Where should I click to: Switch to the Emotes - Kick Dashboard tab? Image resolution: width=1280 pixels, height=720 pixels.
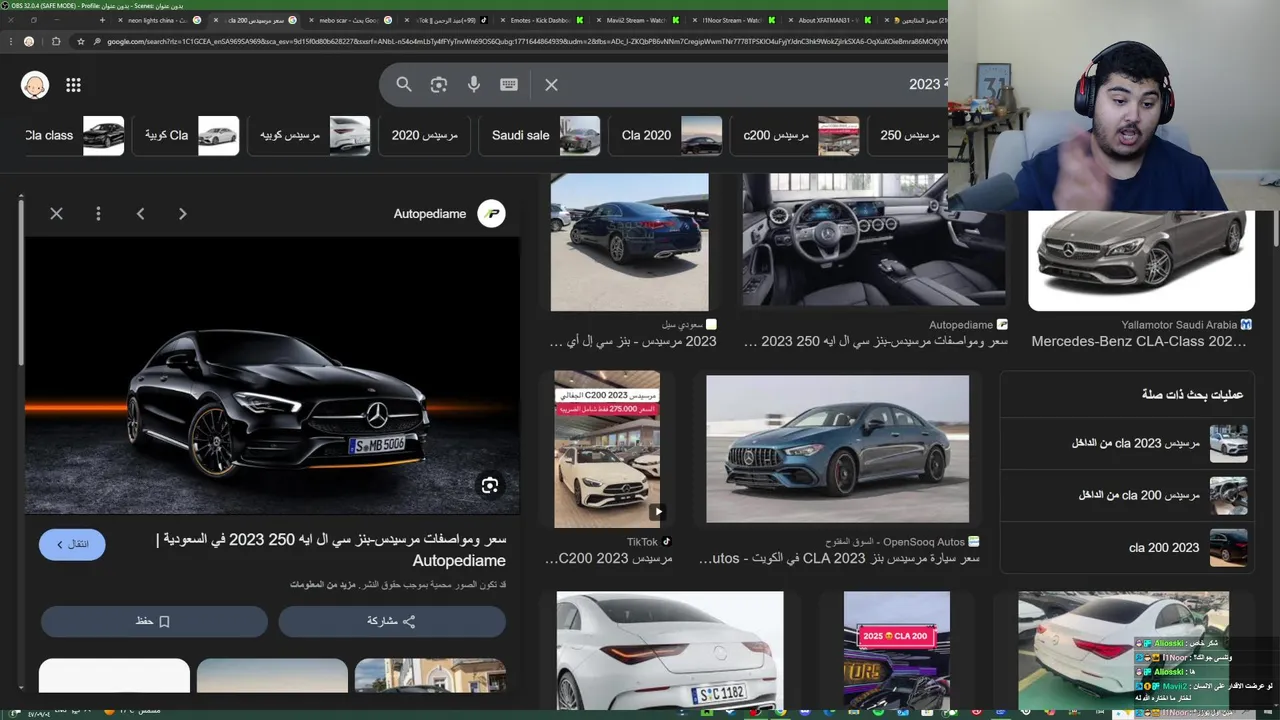pos(540,20)
